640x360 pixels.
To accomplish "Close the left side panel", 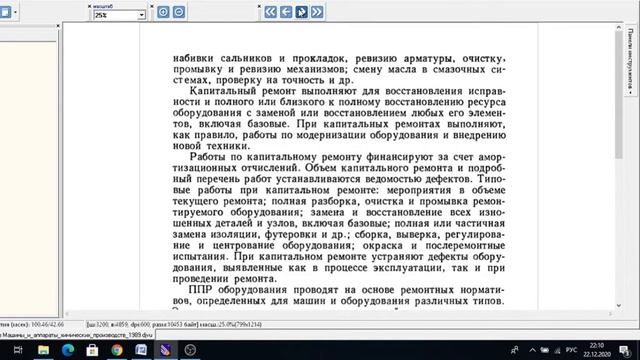I will pos(58,26).
